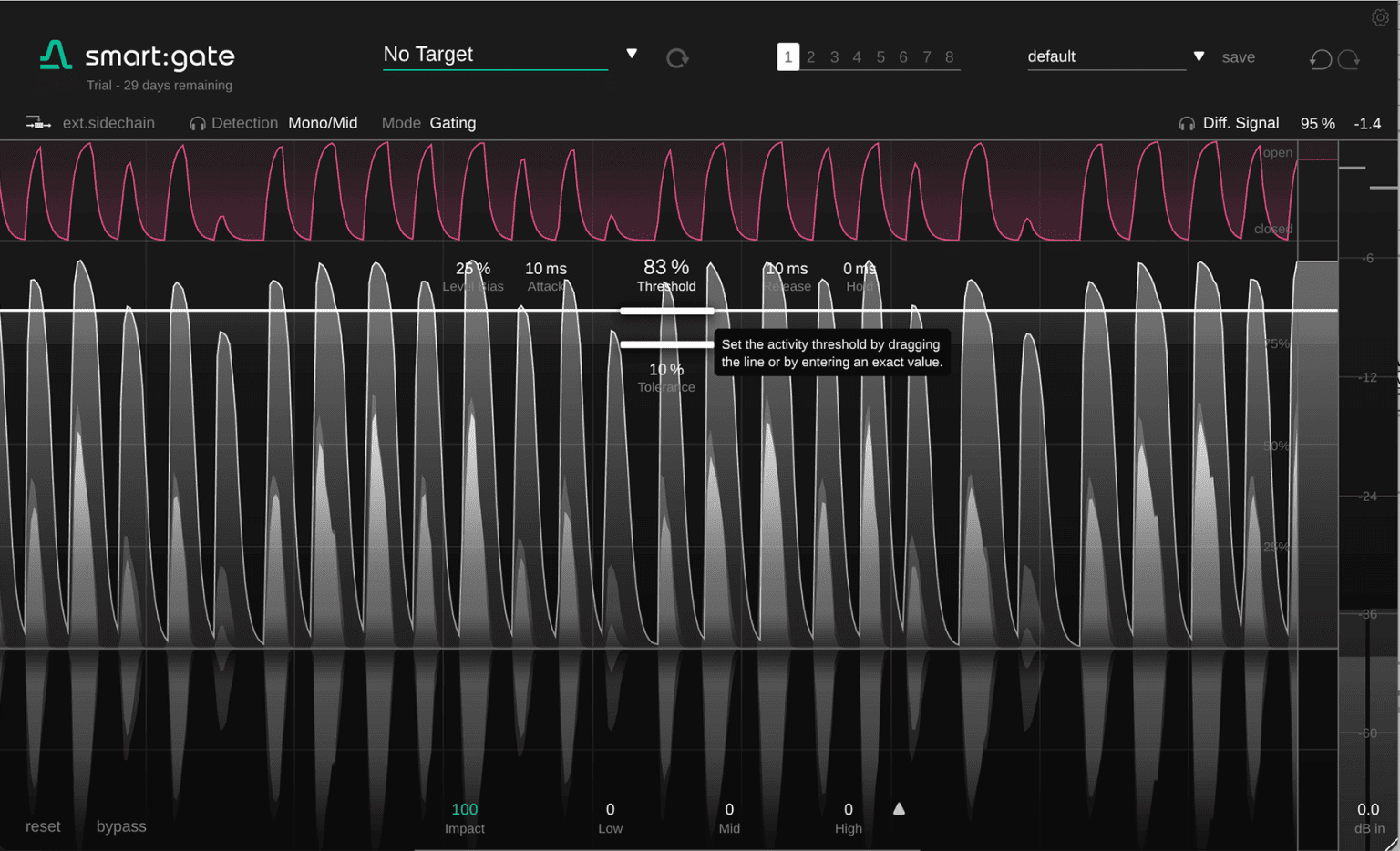This screenshot has width=1400, height=851.
Task: Select snapshot slot 3
Action: pyautogui.click(x=834, y=56)
